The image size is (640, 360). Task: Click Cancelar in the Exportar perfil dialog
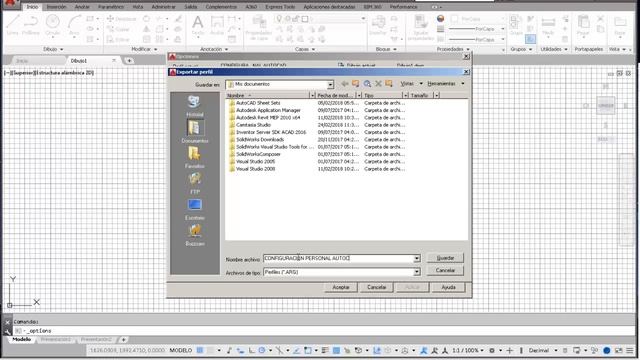tap(445, 271)
